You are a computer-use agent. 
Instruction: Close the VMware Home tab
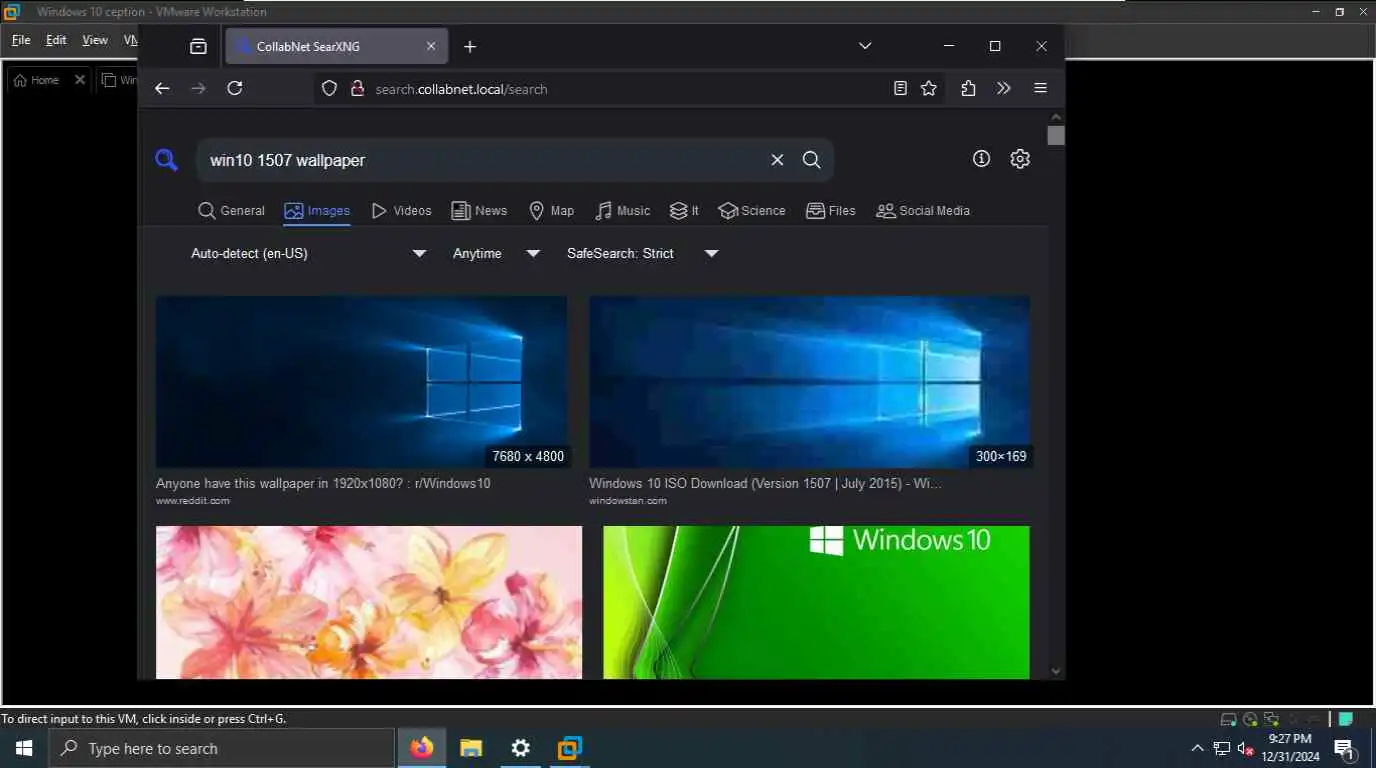[80, 80]
